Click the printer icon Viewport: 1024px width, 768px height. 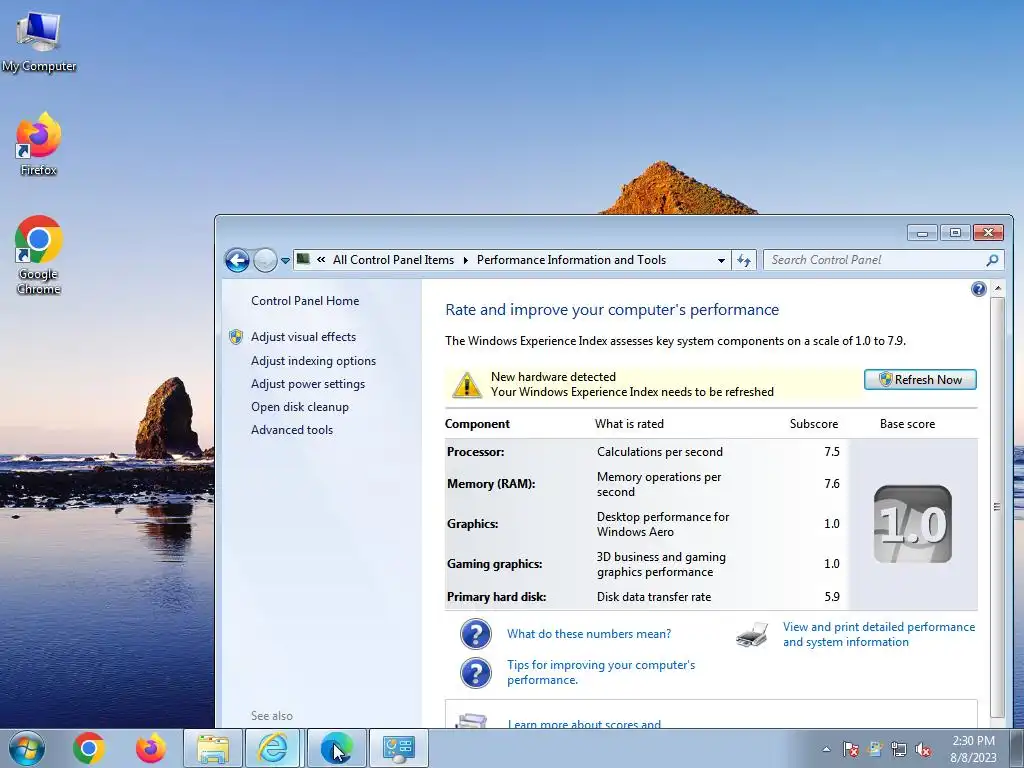pos(752,635)
